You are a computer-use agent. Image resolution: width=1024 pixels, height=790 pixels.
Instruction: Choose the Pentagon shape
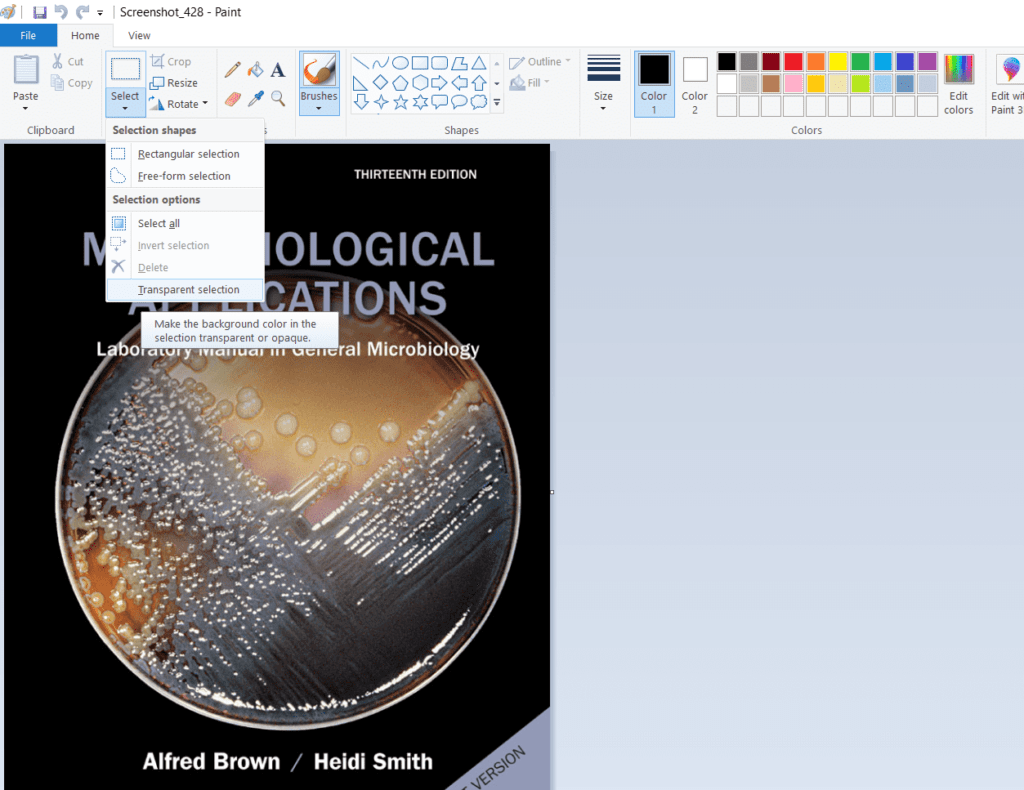pos(400,83)
